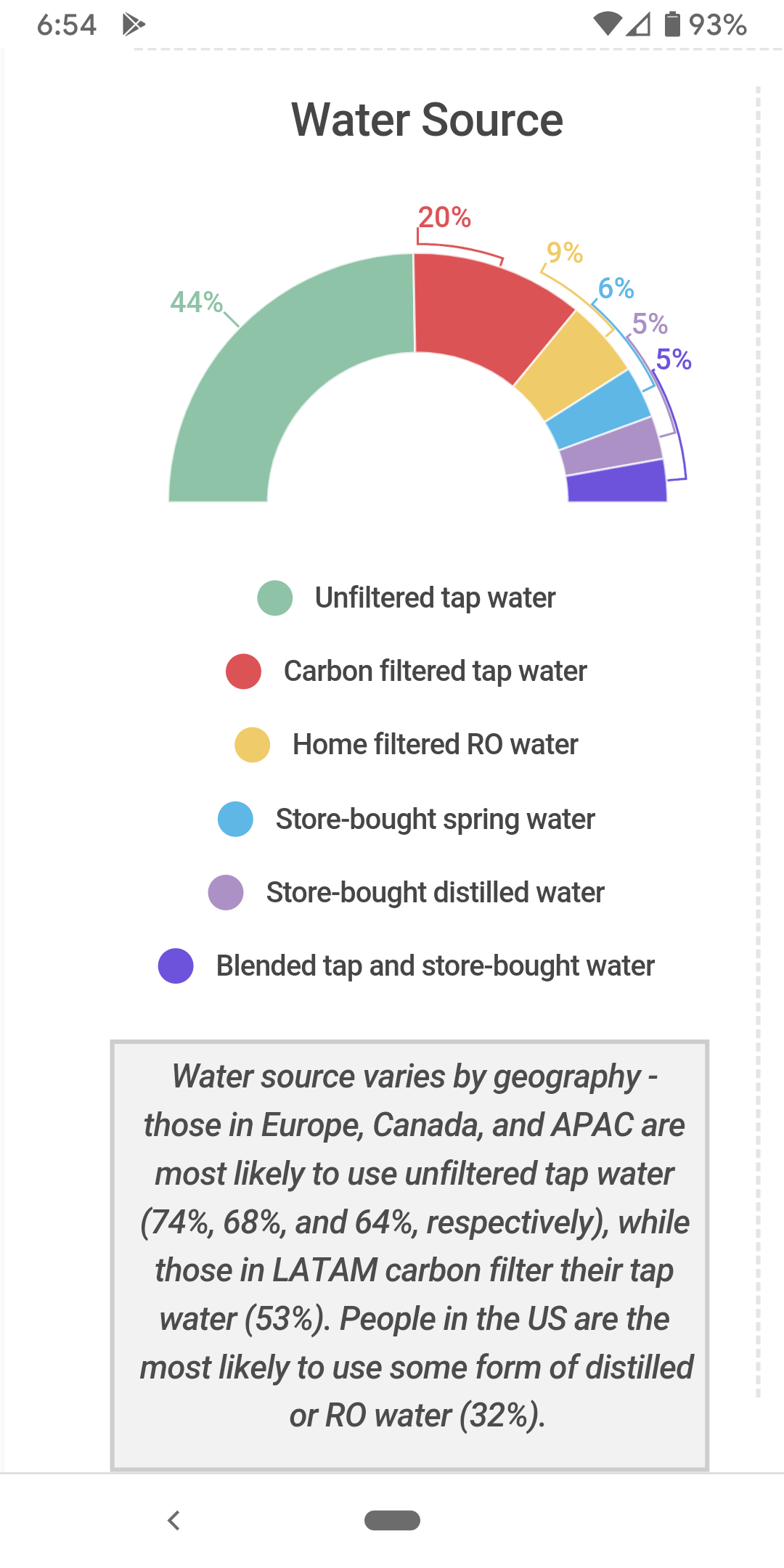Click the Water Source chart title

[428, 120]
